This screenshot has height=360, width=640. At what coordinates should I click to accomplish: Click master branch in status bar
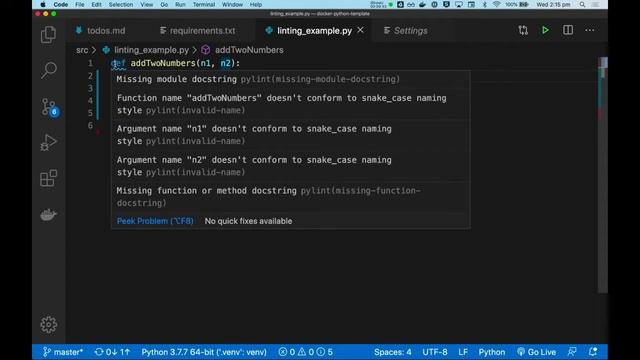[63, 352]
